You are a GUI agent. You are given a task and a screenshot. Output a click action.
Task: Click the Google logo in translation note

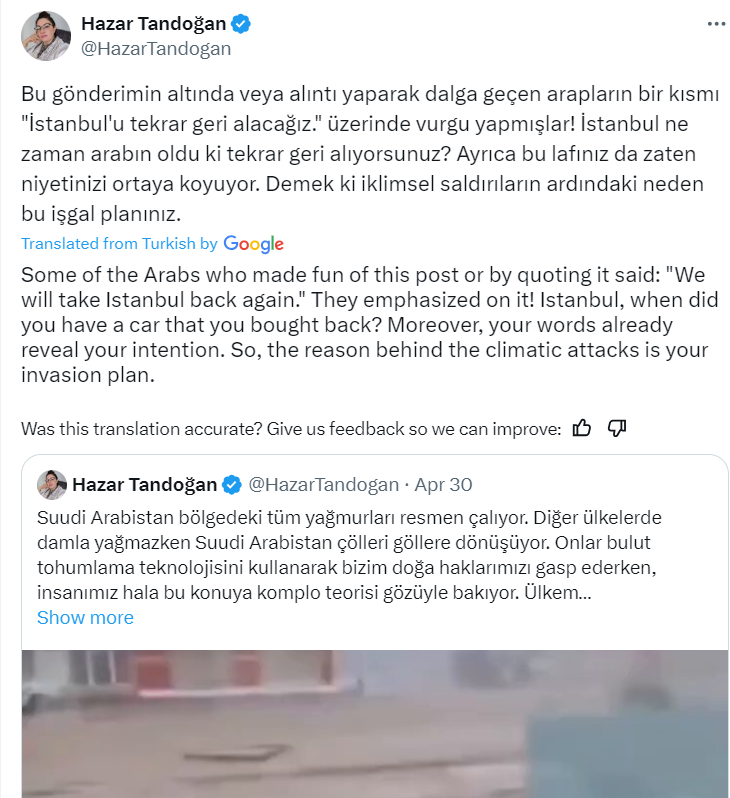pos(254,244)
